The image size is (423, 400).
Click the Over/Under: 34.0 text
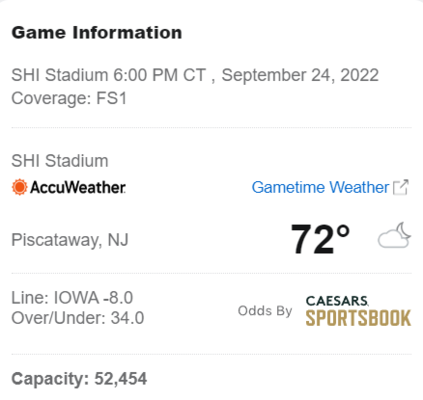point(78,318)
